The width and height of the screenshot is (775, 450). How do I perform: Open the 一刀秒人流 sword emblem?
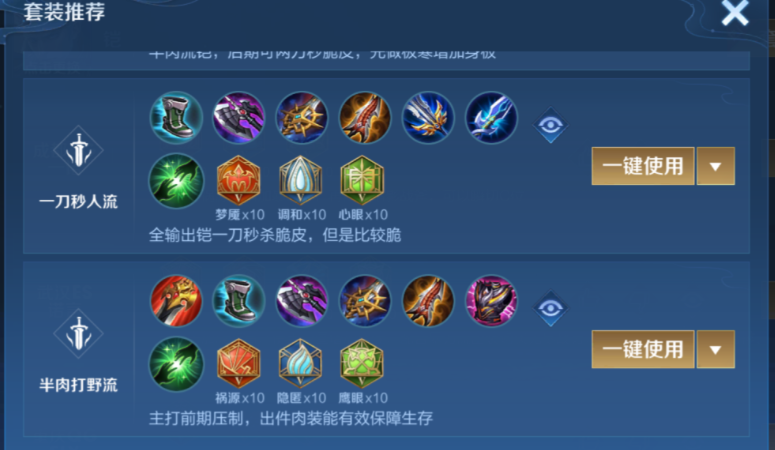coord(79,150)
